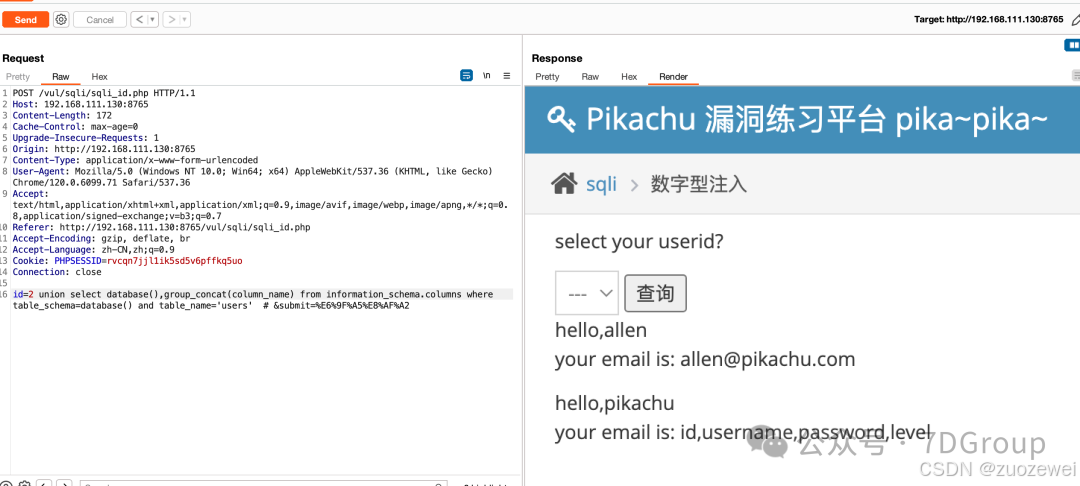Switch Request view to Pretty tab
The width and height of the screenshot is (1080, 486).
click(x=18, y=76)
